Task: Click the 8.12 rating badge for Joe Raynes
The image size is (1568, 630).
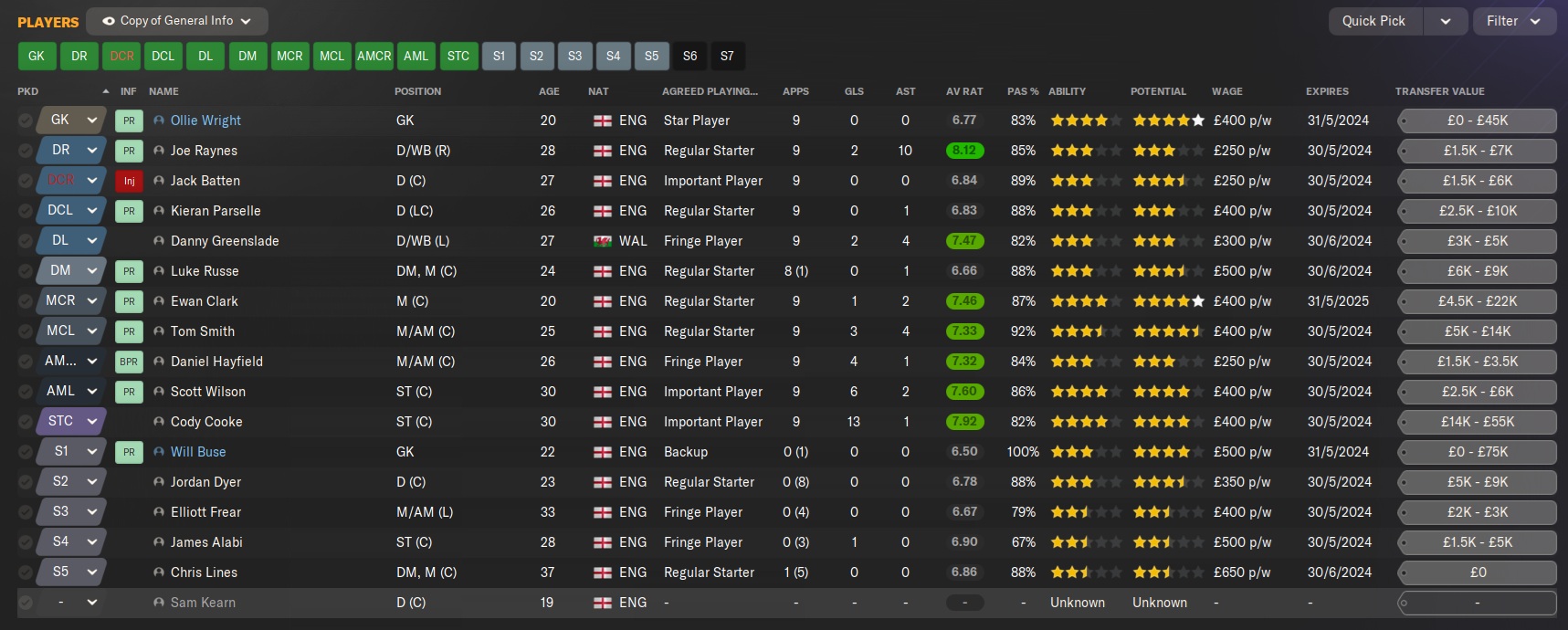Action: pyautogui.click(x=964, y=151)
